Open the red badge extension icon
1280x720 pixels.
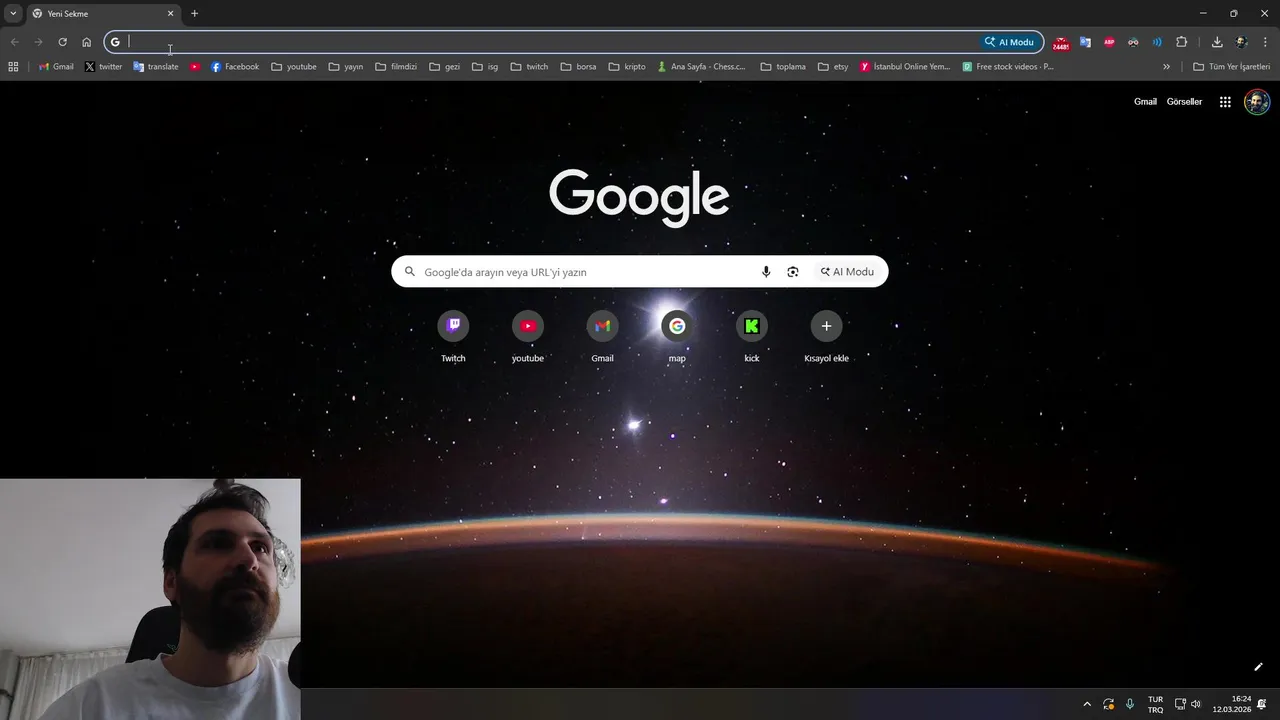[1061, 43]
